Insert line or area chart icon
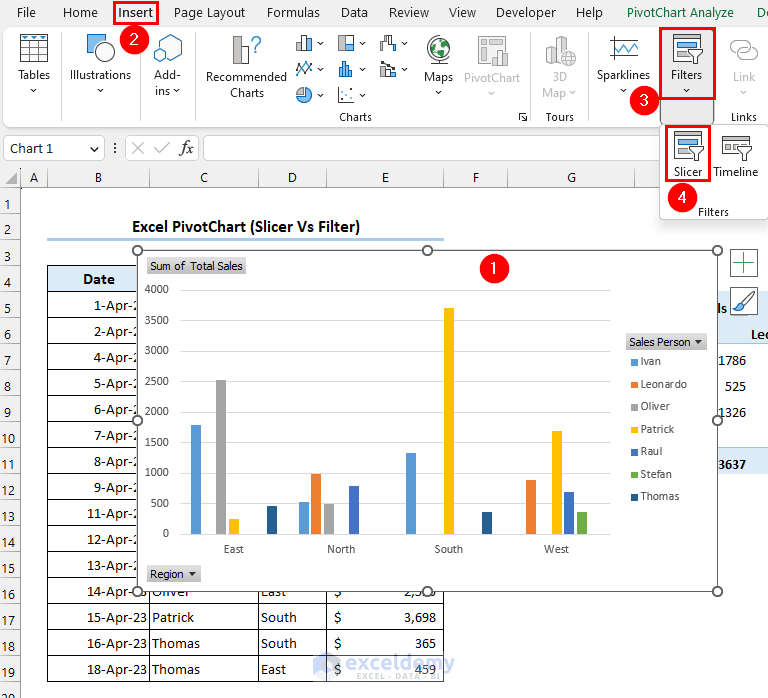The height and width of the screenshot is (698, 768). tap(304, 69)
